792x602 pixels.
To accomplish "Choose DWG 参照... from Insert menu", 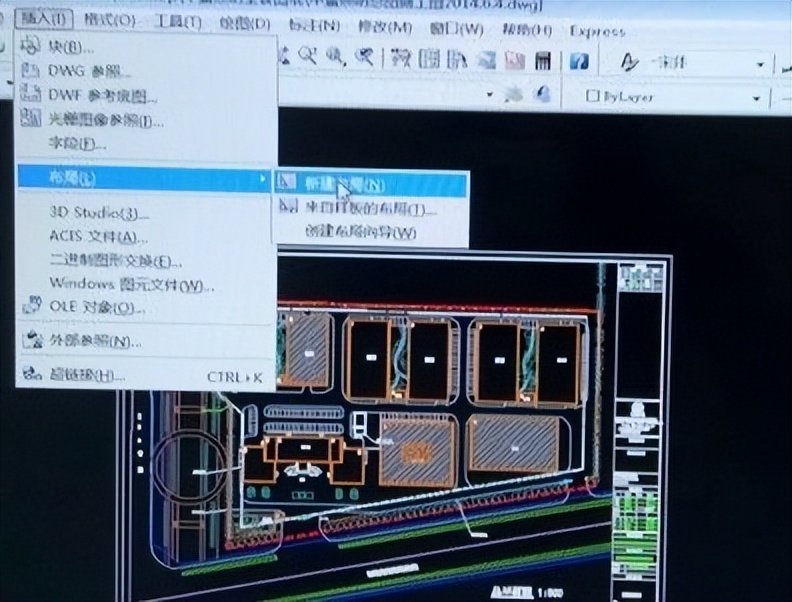I will tap(146, 71).
